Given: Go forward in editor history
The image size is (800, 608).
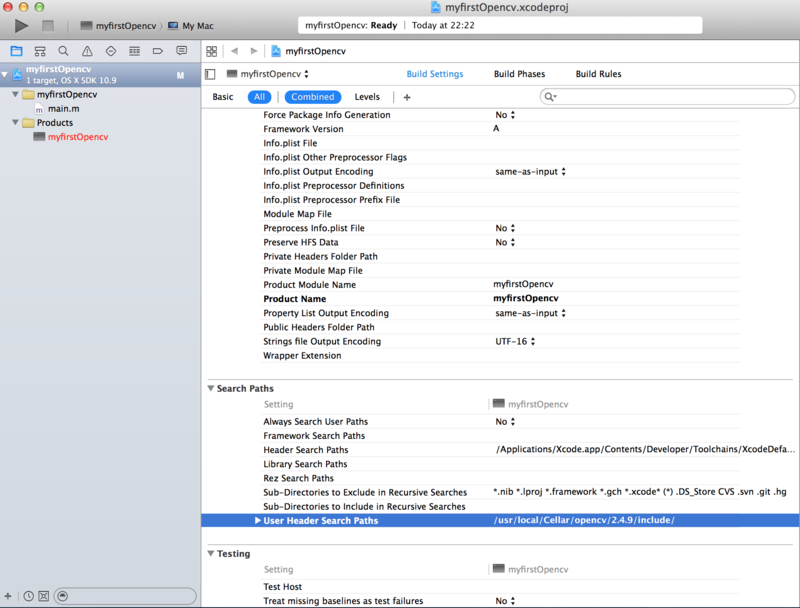Looking at the screenshot, I should [254, 51].
